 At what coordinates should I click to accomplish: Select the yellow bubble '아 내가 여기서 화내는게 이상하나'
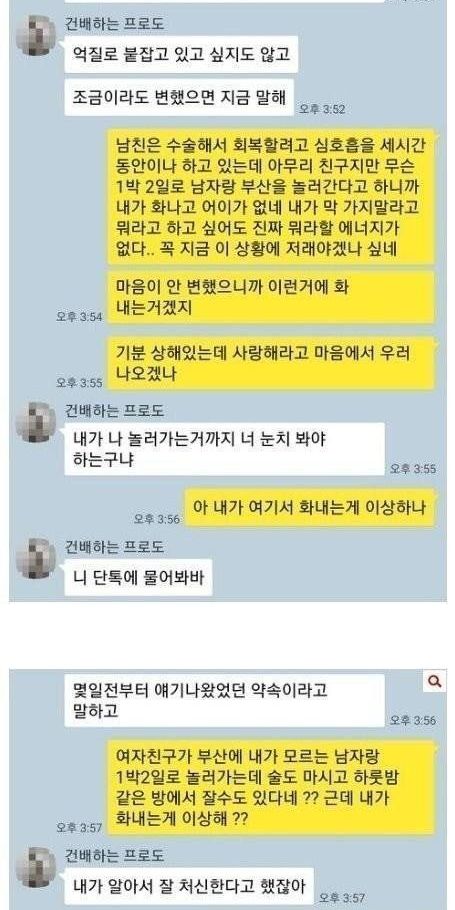(x=309, y=508)
